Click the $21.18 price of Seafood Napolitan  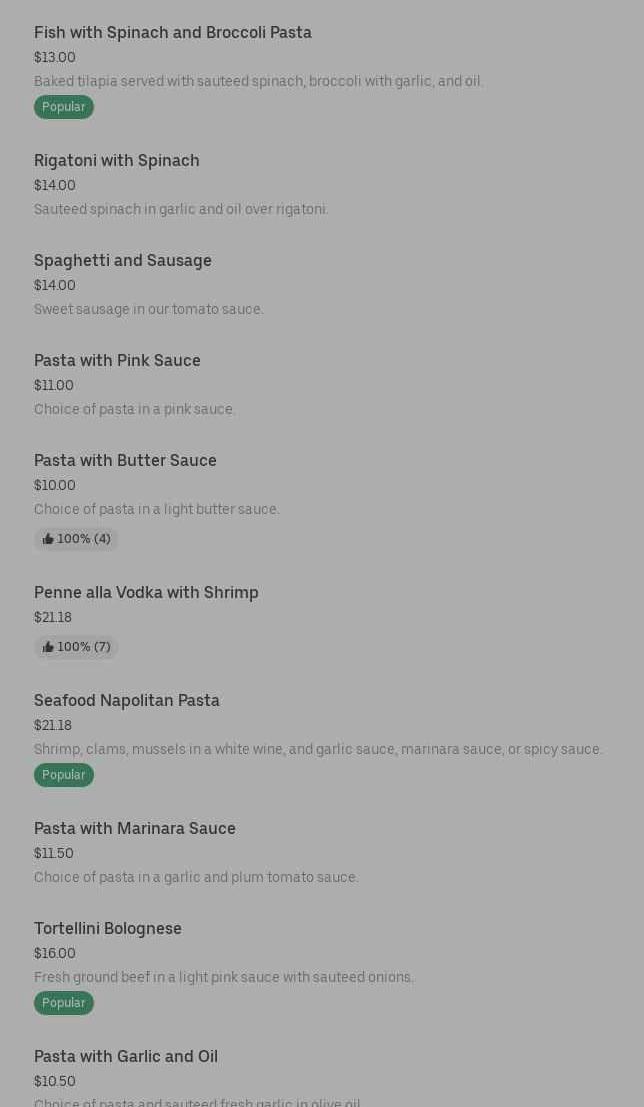pos(53,726)
